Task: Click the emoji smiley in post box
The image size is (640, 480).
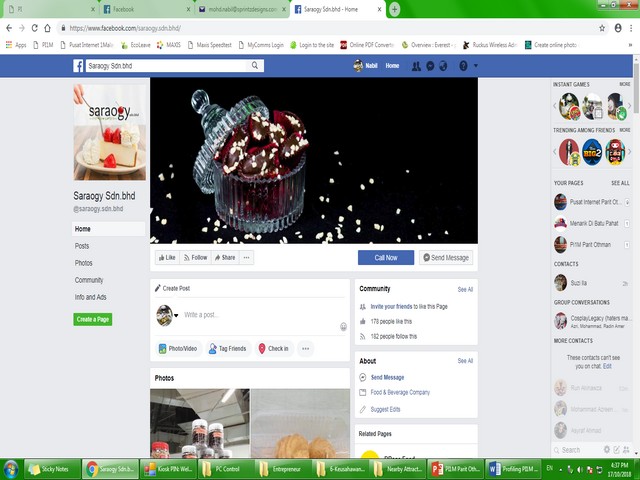Action: click(343, 326)
